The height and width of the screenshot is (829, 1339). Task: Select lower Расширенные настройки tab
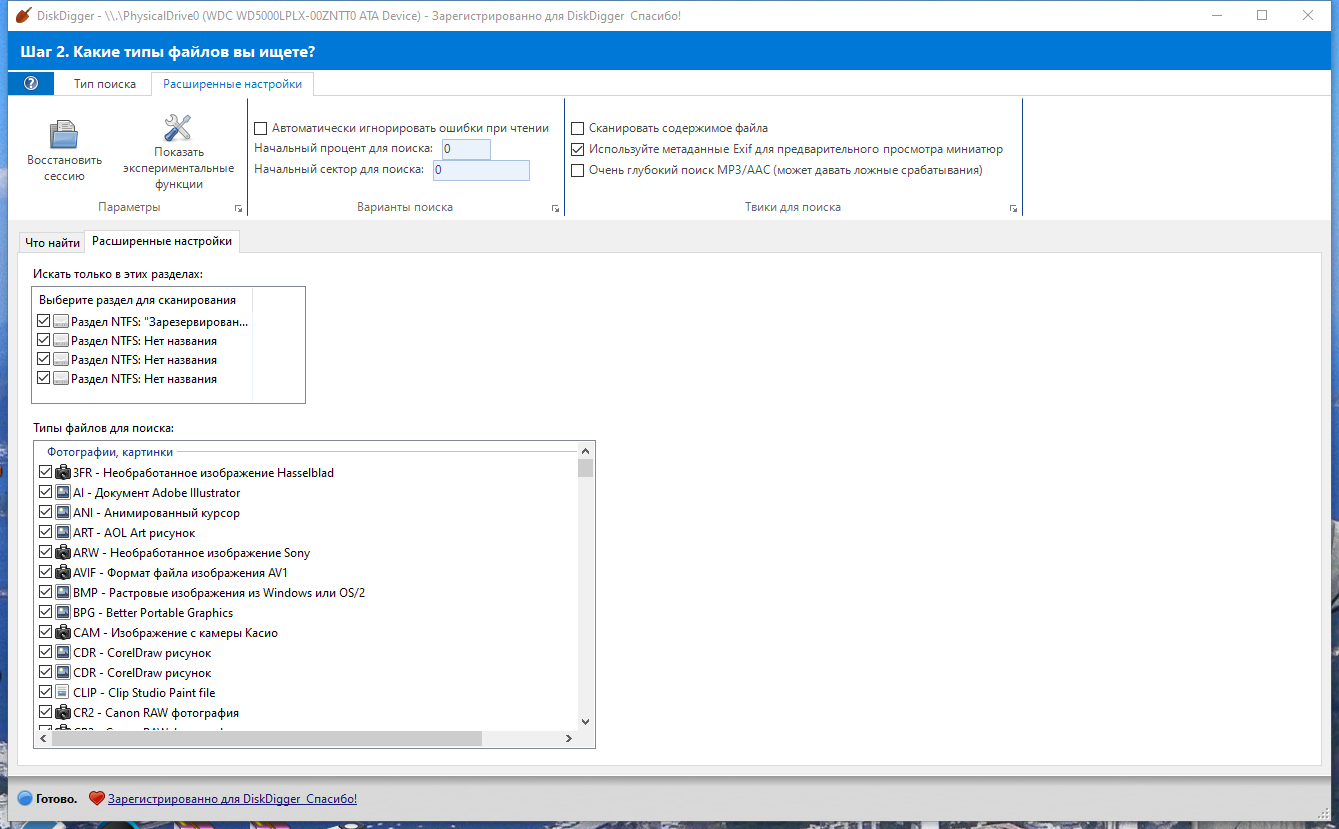coord(162,241)
